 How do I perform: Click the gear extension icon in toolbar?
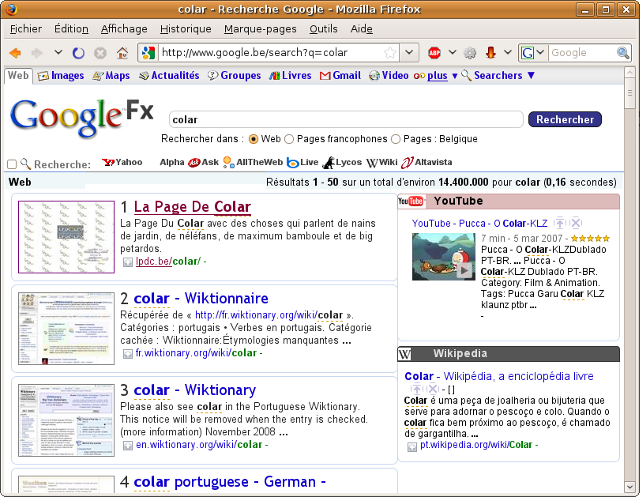point(470,53)
